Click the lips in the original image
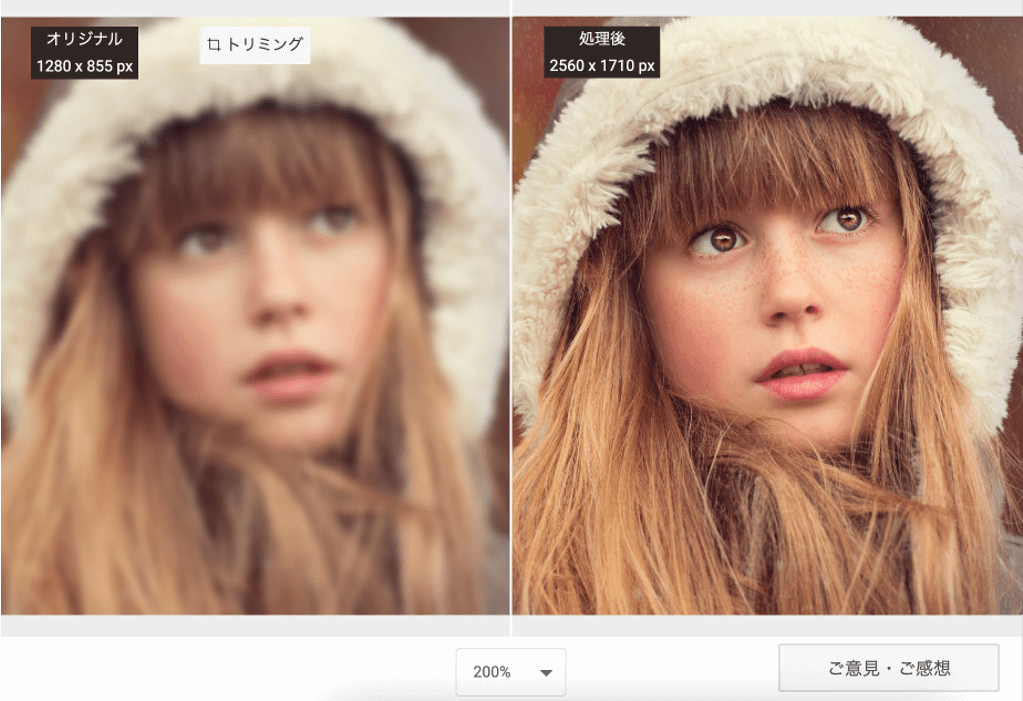 (288, 374)
